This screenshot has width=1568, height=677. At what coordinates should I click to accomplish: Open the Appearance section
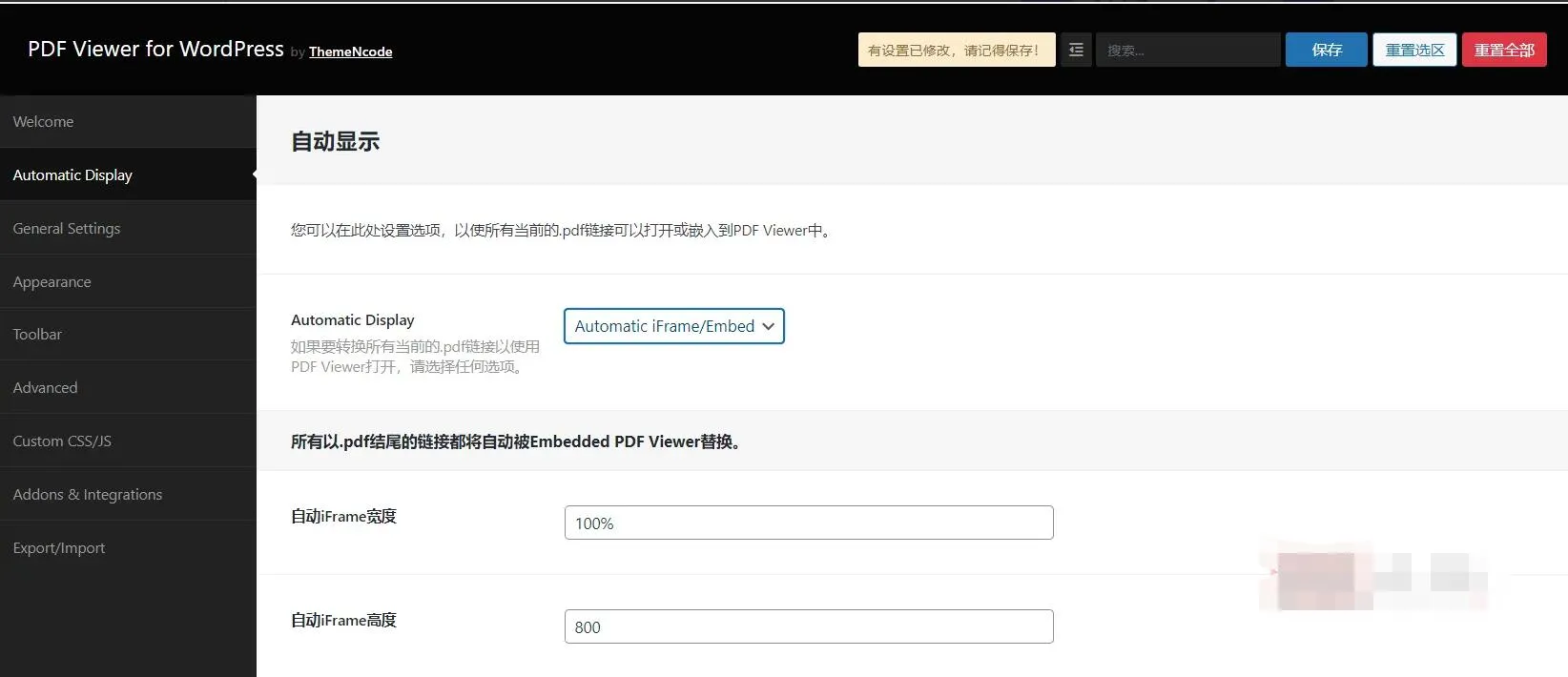tap(128, 281)
